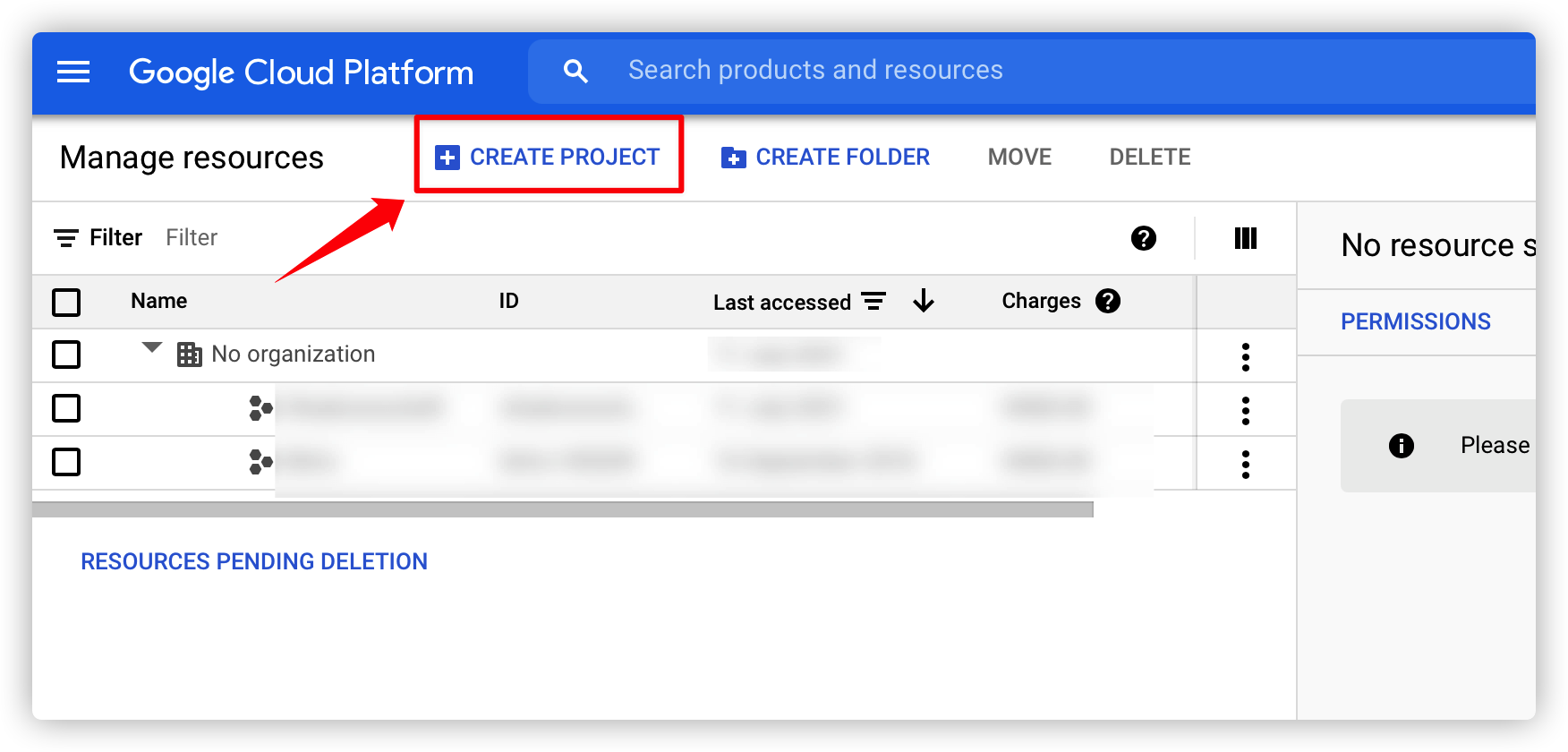Check the second project row checkbox
The image size is (1568, 752).
pyautogui.click(x=66, y=462)
